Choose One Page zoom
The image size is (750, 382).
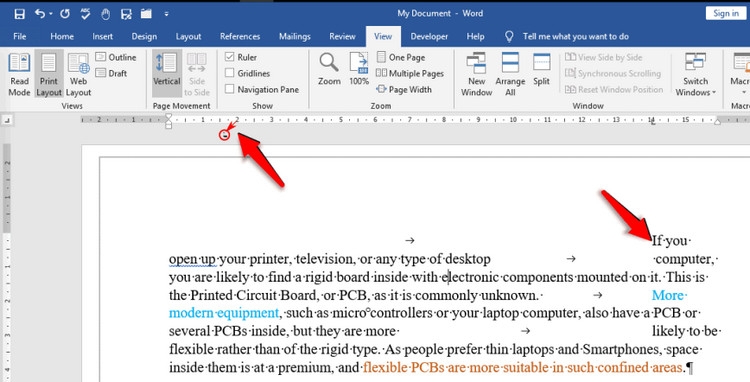coord(400,57)
